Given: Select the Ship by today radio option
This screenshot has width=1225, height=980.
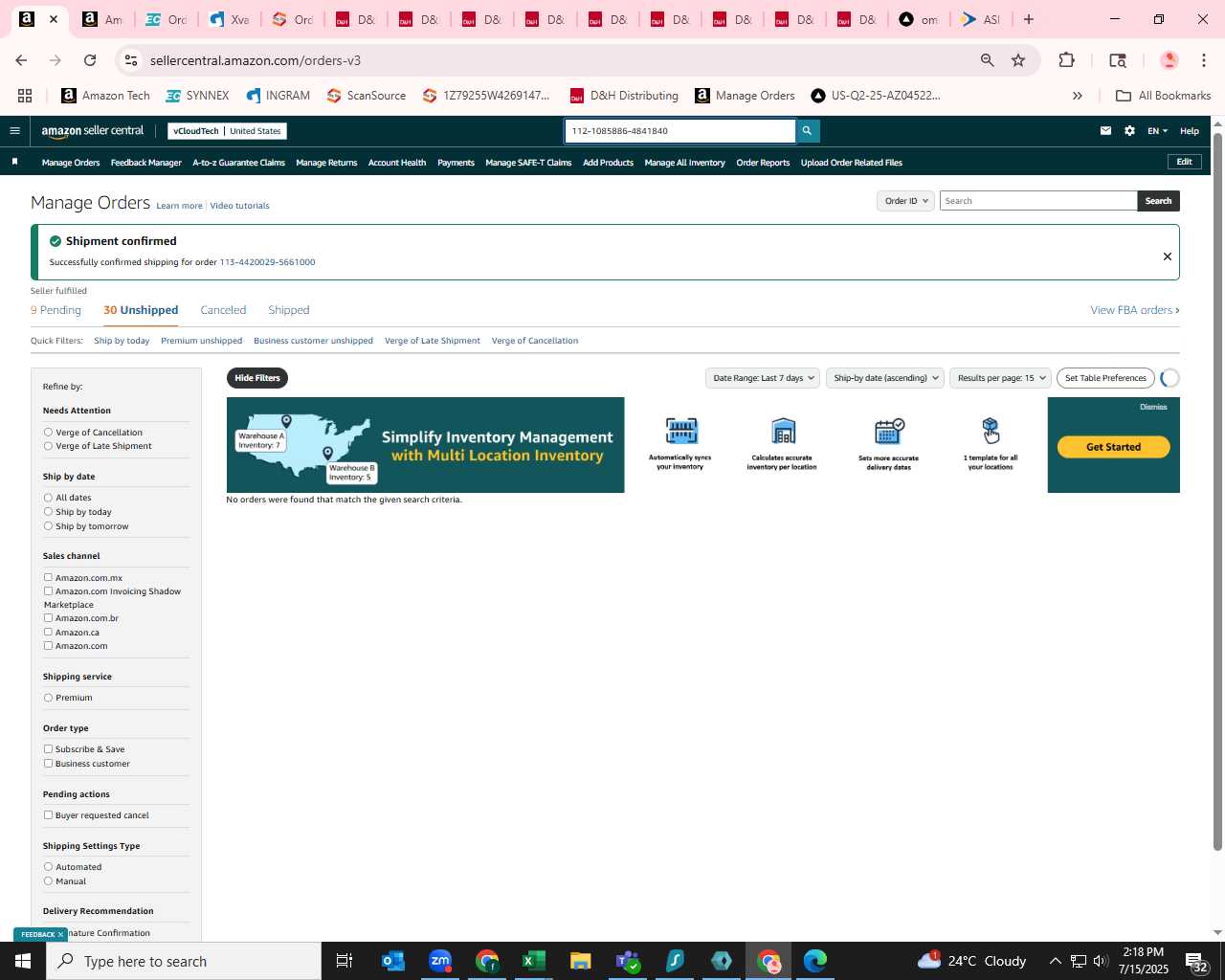Looking at the screenshot, I should pos(48,512).
